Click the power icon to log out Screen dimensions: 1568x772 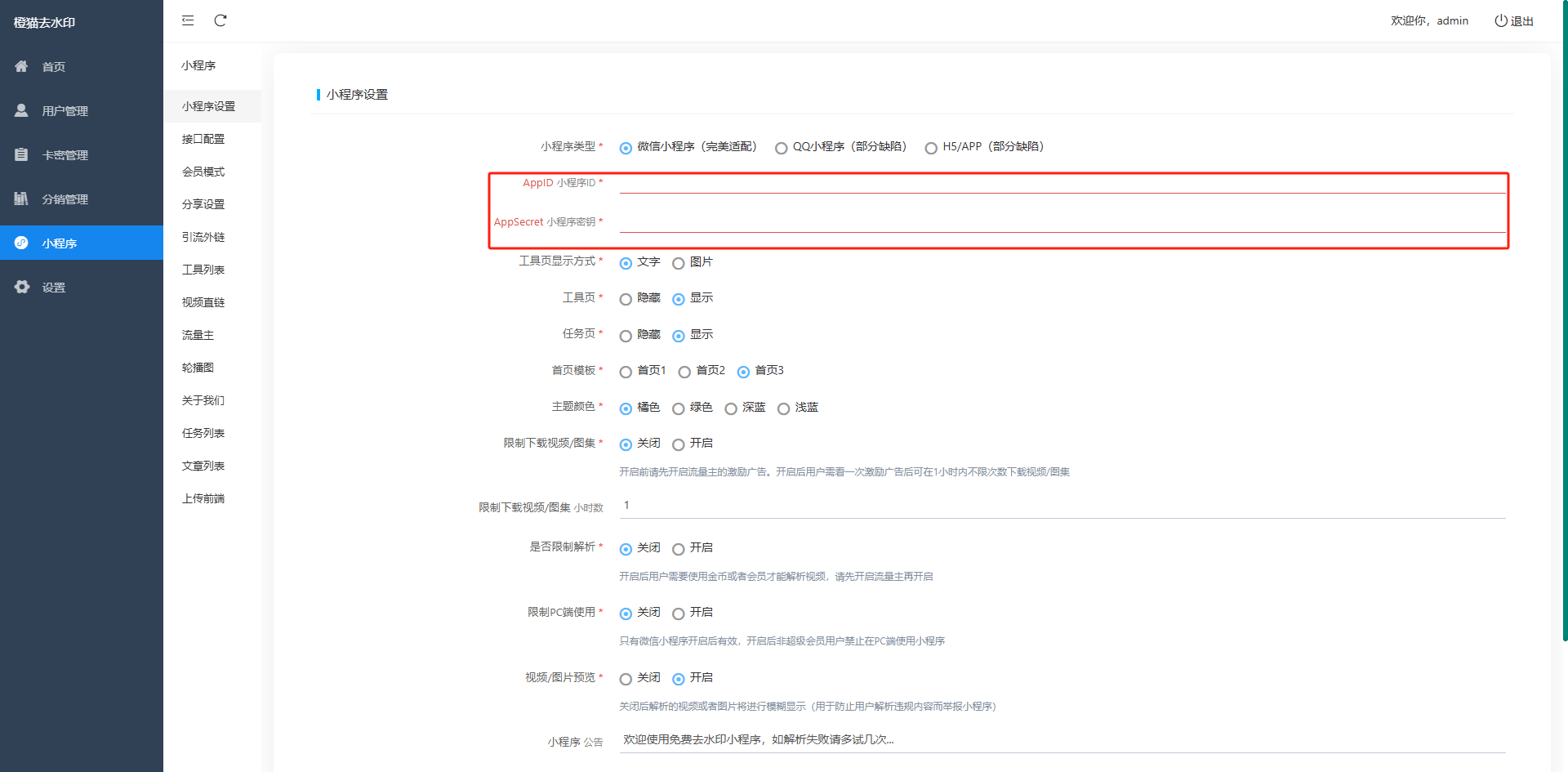(x=1501, y=20)
